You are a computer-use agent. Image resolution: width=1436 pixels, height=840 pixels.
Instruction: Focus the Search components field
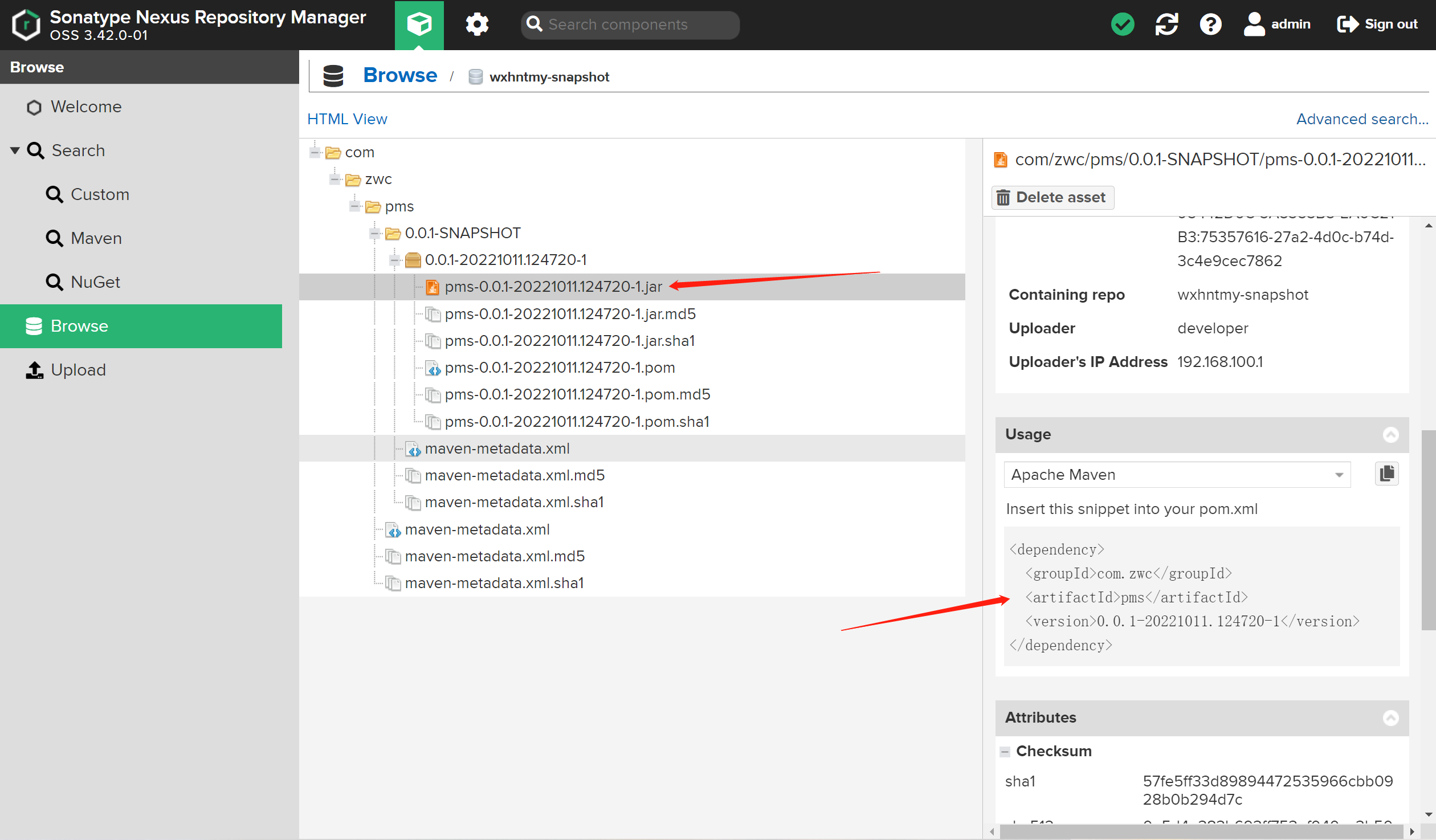(x=630, y=25)
